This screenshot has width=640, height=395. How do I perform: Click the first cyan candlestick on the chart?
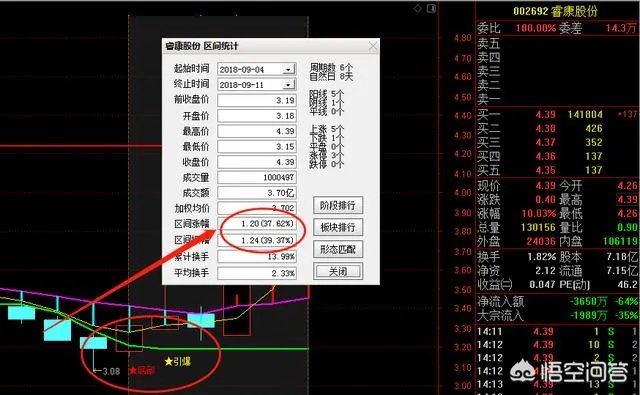pos(21,313)
